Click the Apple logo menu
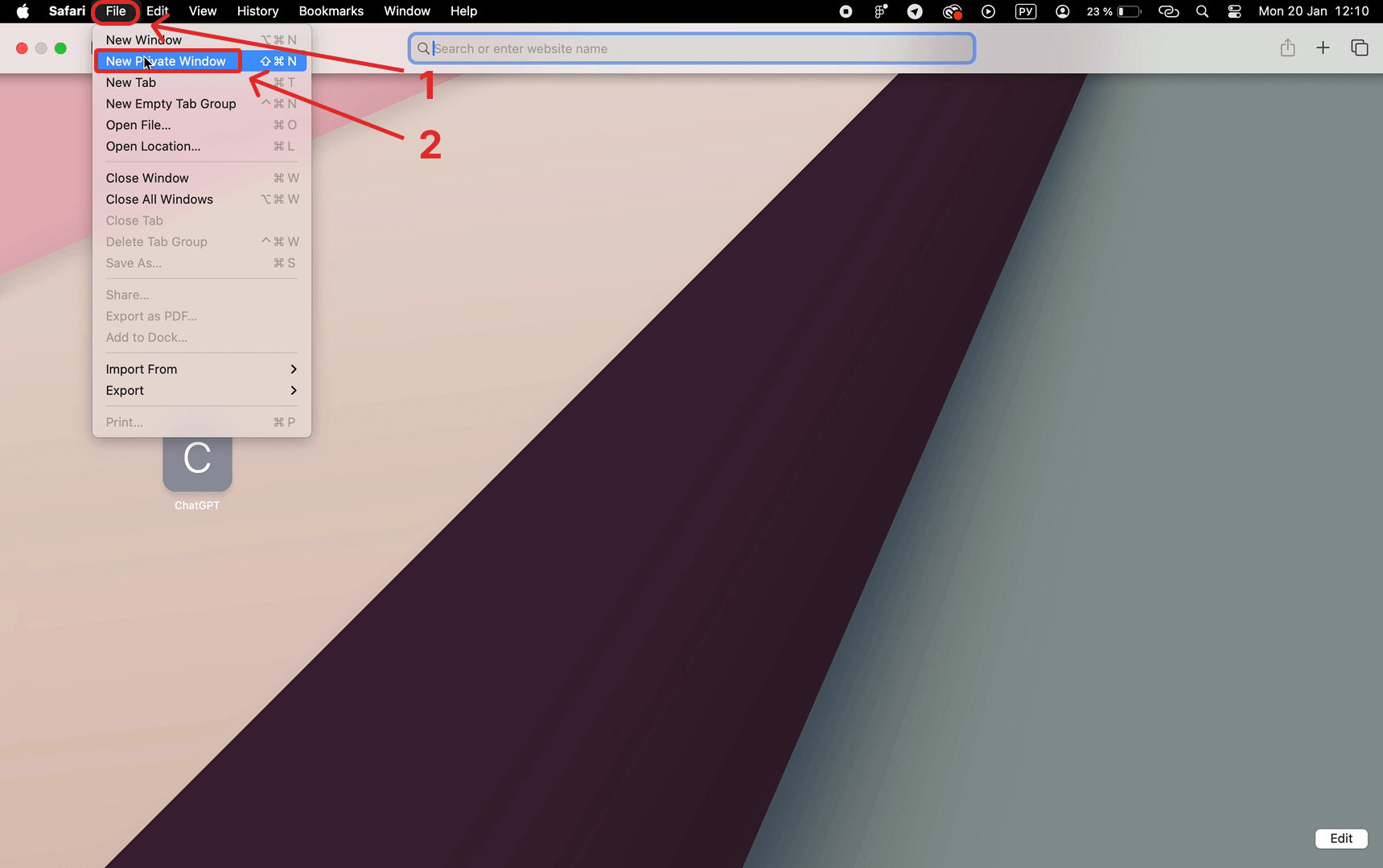 pyautogui.click(x=23, y=11)
